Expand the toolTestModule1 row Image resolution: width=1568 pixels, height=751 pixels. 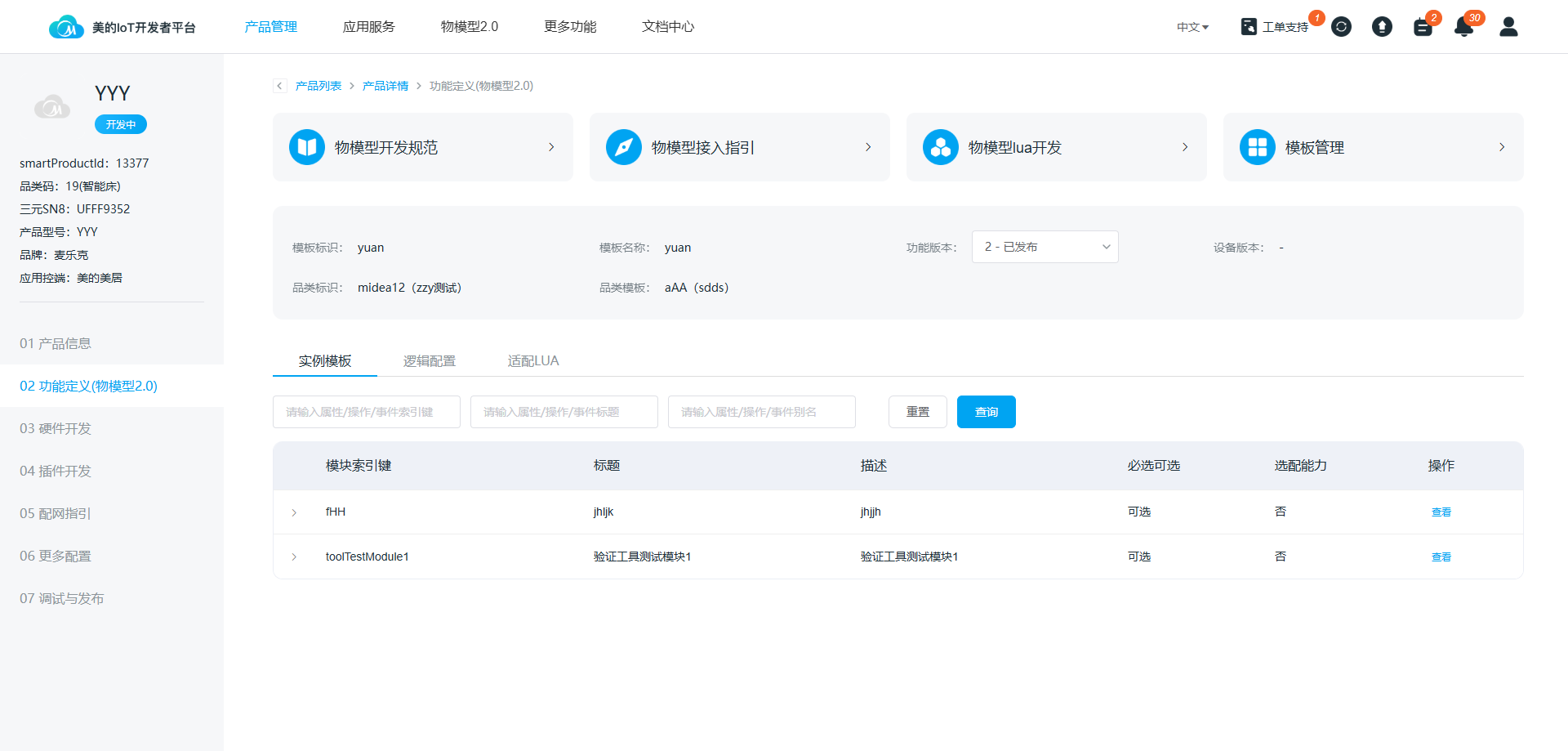[x=294, y=557]
